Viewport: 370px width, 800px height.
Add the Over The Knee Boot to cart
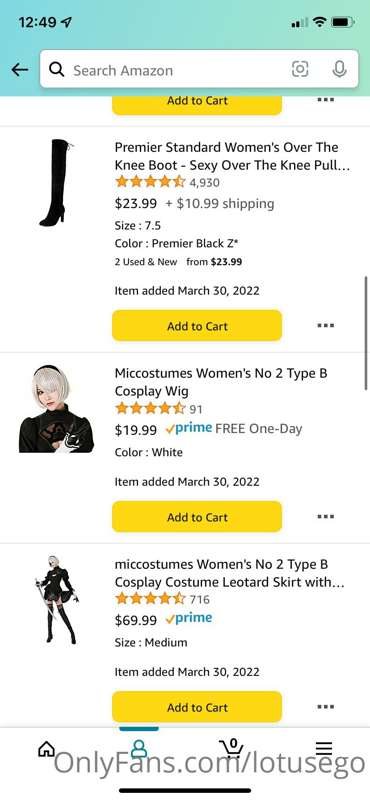point(197,326)
